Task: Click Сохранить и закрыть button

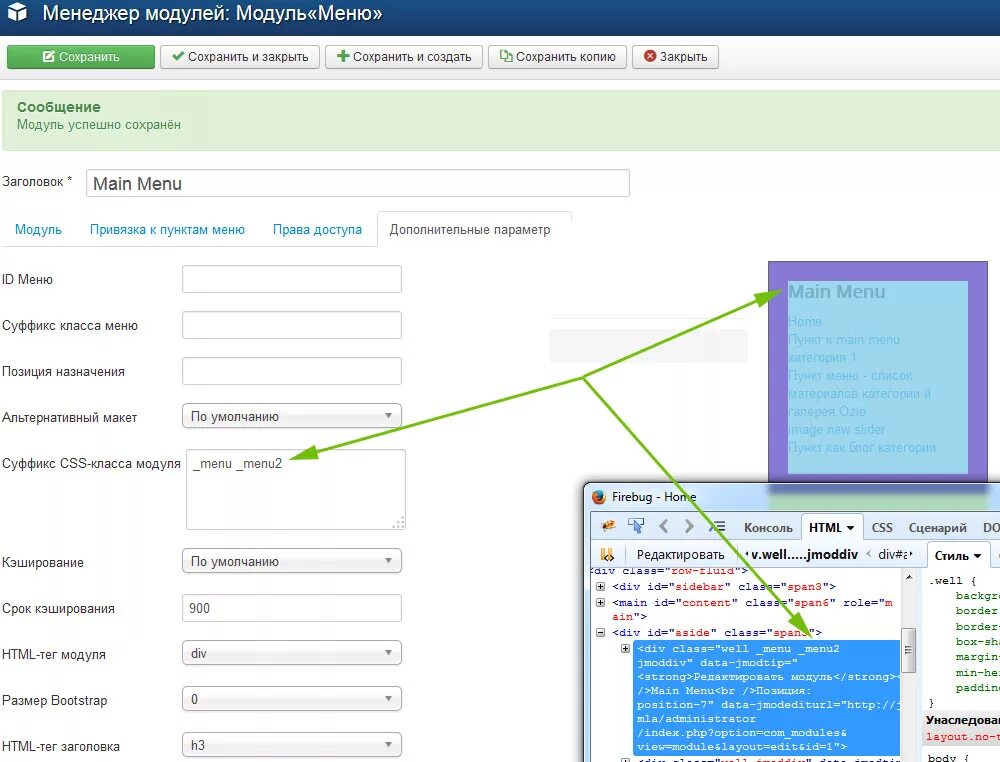Action: tap(240, 57)
